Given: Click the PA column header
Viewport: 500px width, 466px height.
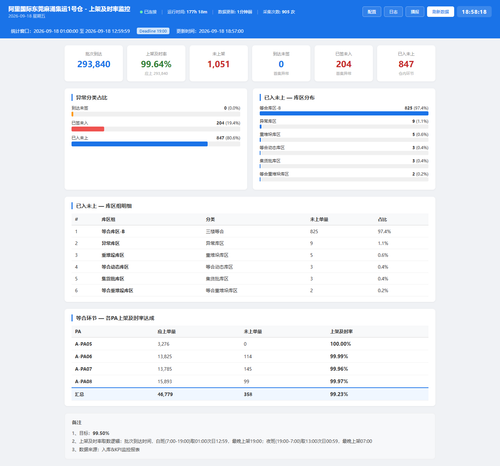Looking at the screenshot, I should (78, 331).
